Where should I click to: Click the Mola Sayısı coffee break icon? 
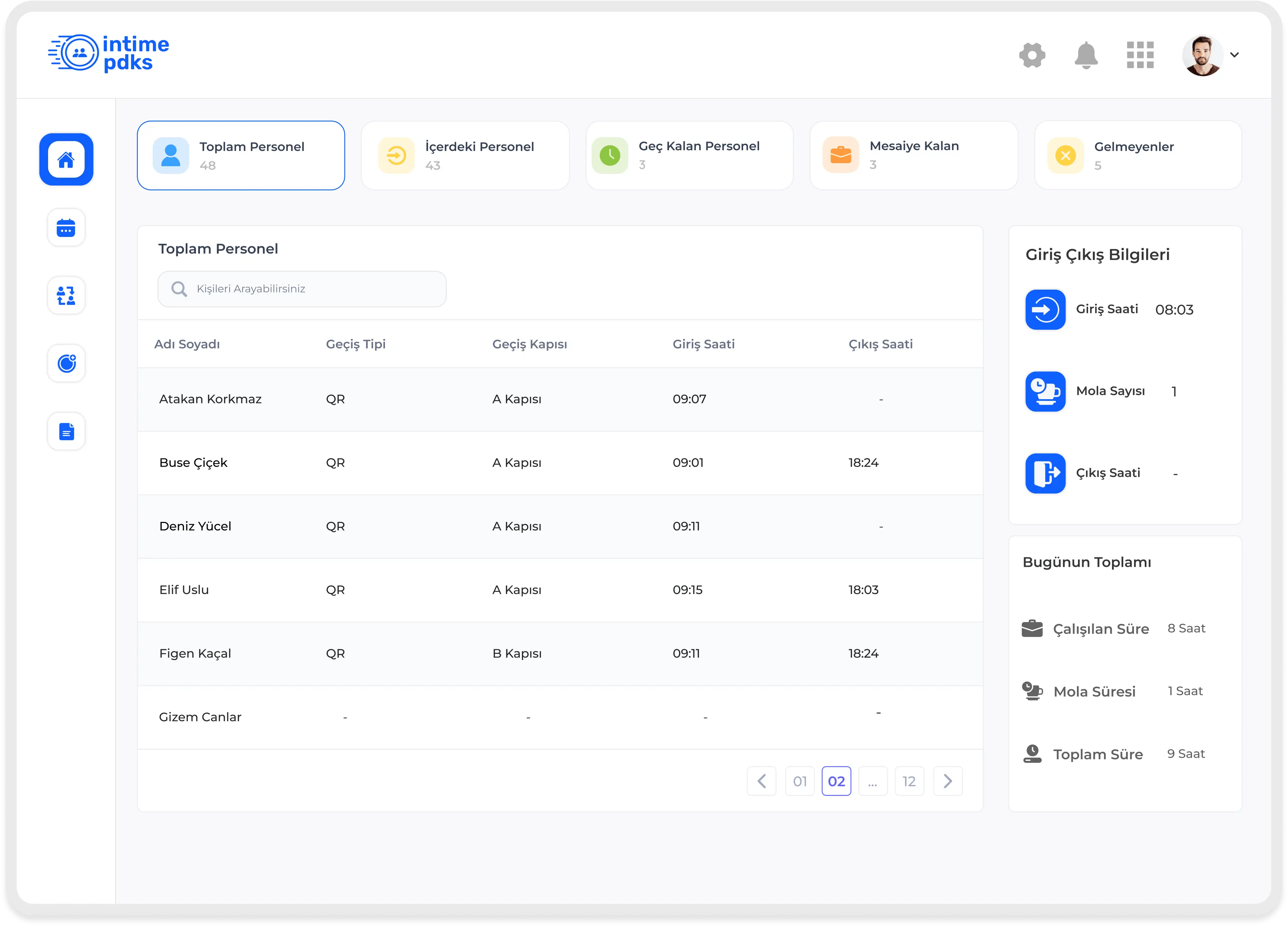coord(1045,391)
